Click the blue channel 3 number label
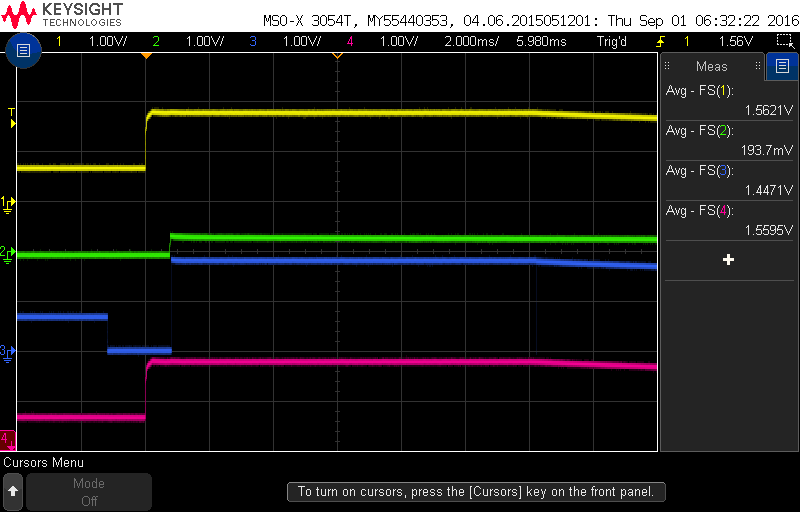Viewport: 800px width, 512px height. pos(253,41)
